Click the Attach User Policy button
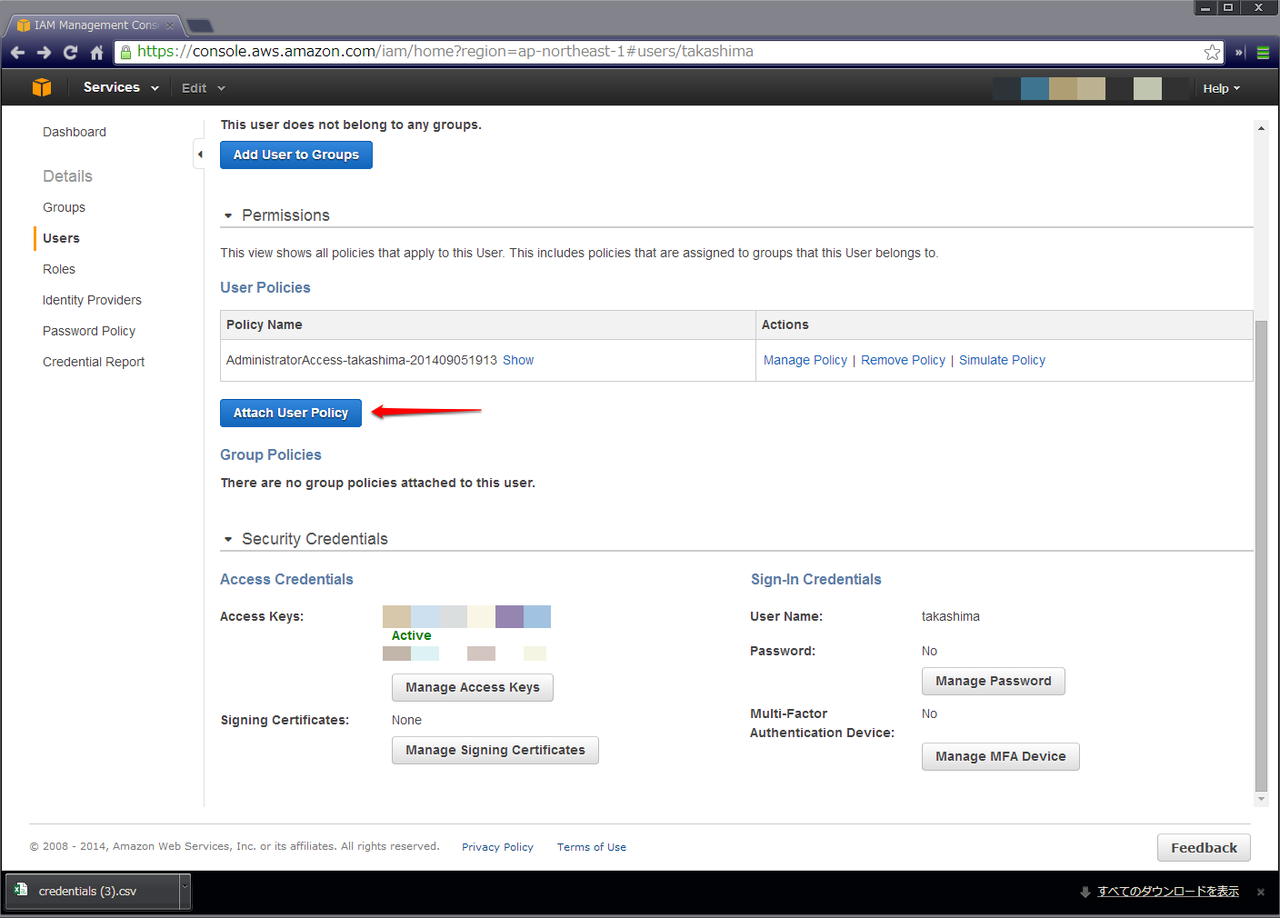The height and width of the screenshot is (918, 1280). [x=291, y=413]
